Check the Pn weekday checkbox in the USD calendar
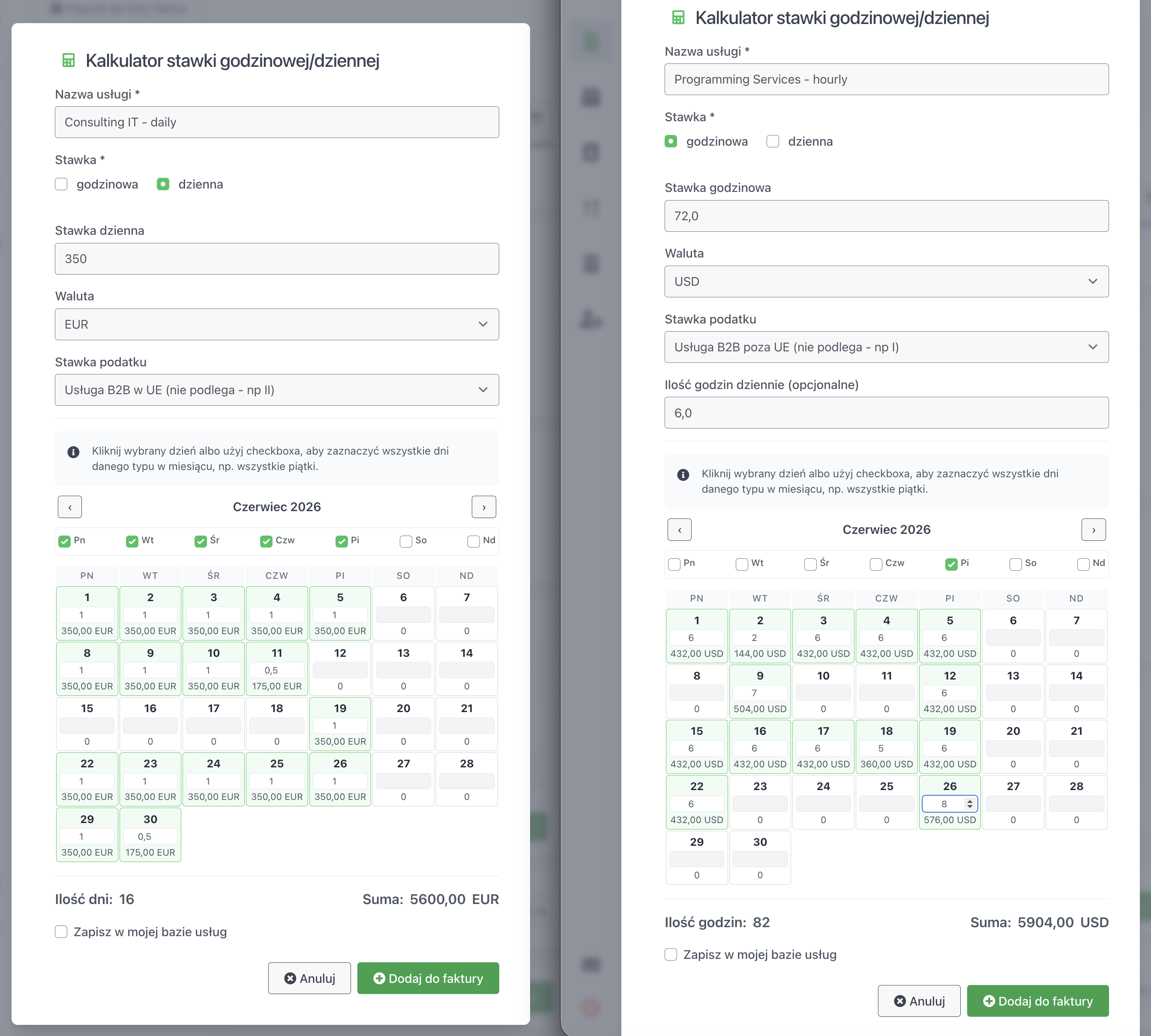Screen dimensions: 1151x1036 point(674,564)
